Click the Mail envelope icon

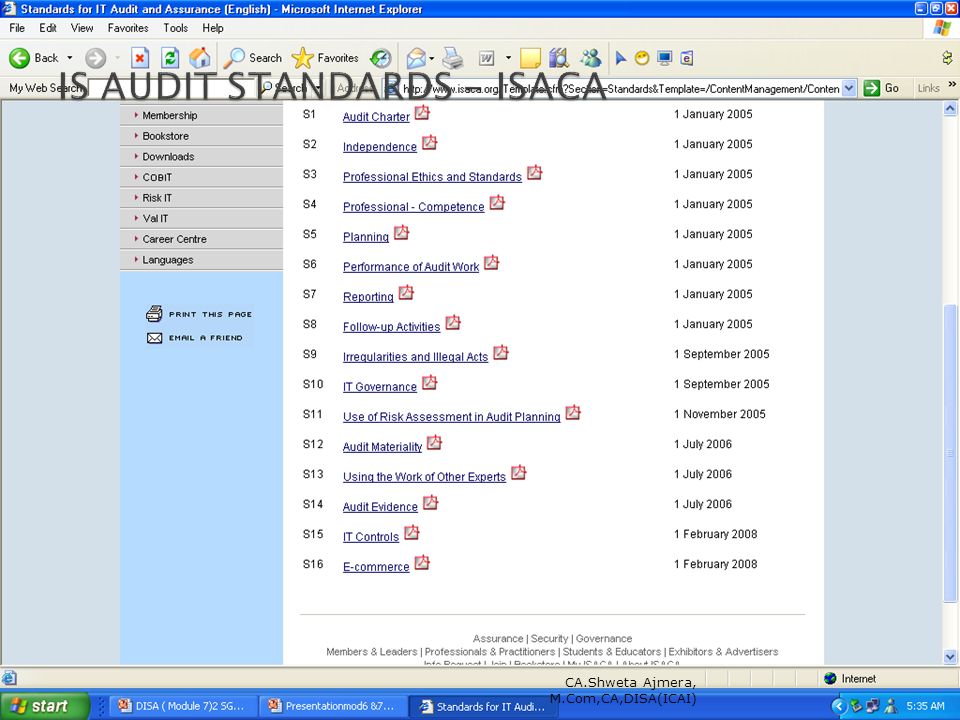[416, 58]
